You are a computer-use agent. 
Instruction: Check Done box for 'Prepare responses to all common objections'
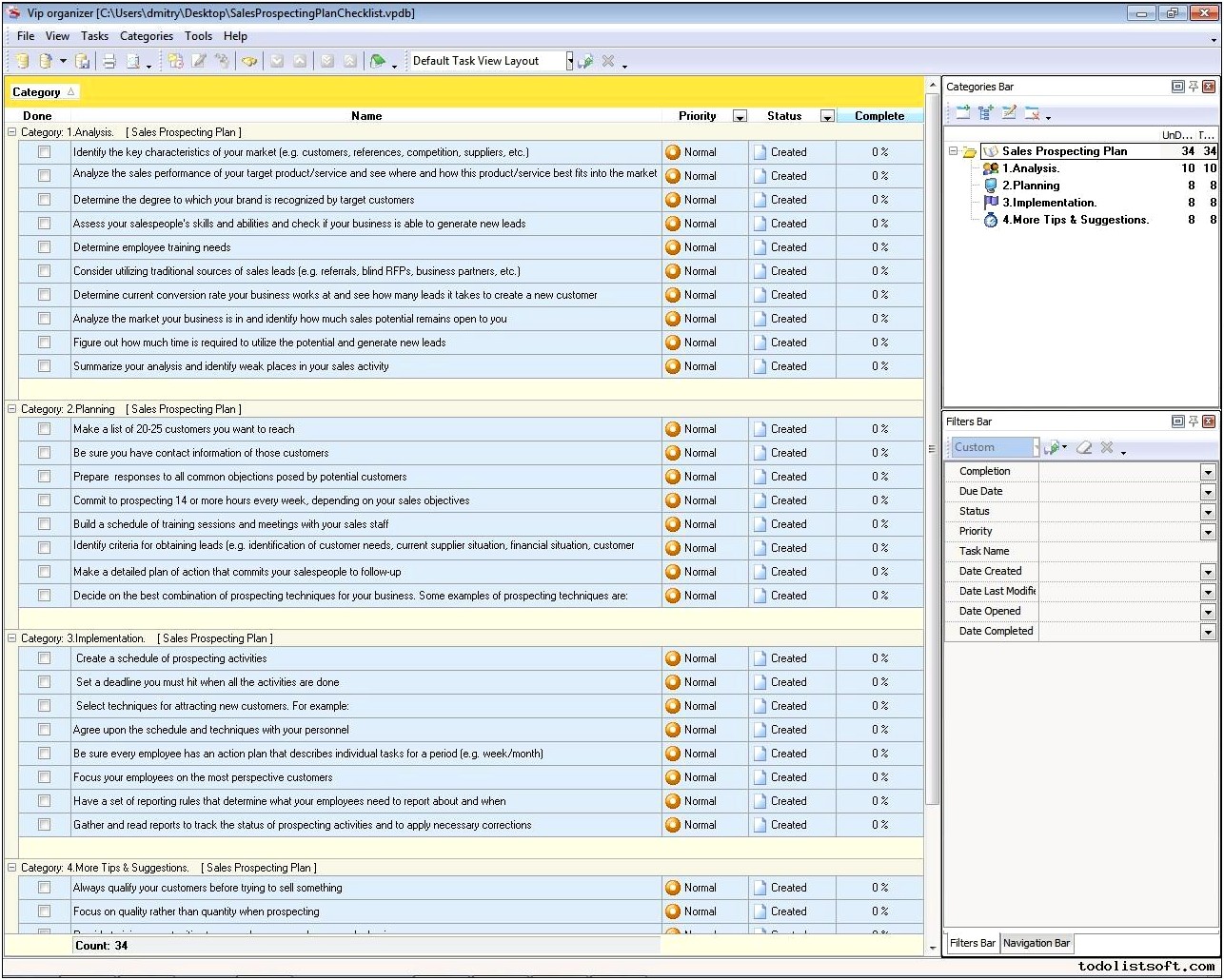pos(44,477)
